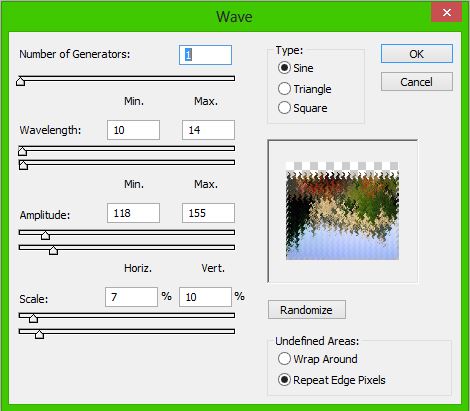
Task: Click the Amplitude Min field showing 118
Action: [133, 213]
